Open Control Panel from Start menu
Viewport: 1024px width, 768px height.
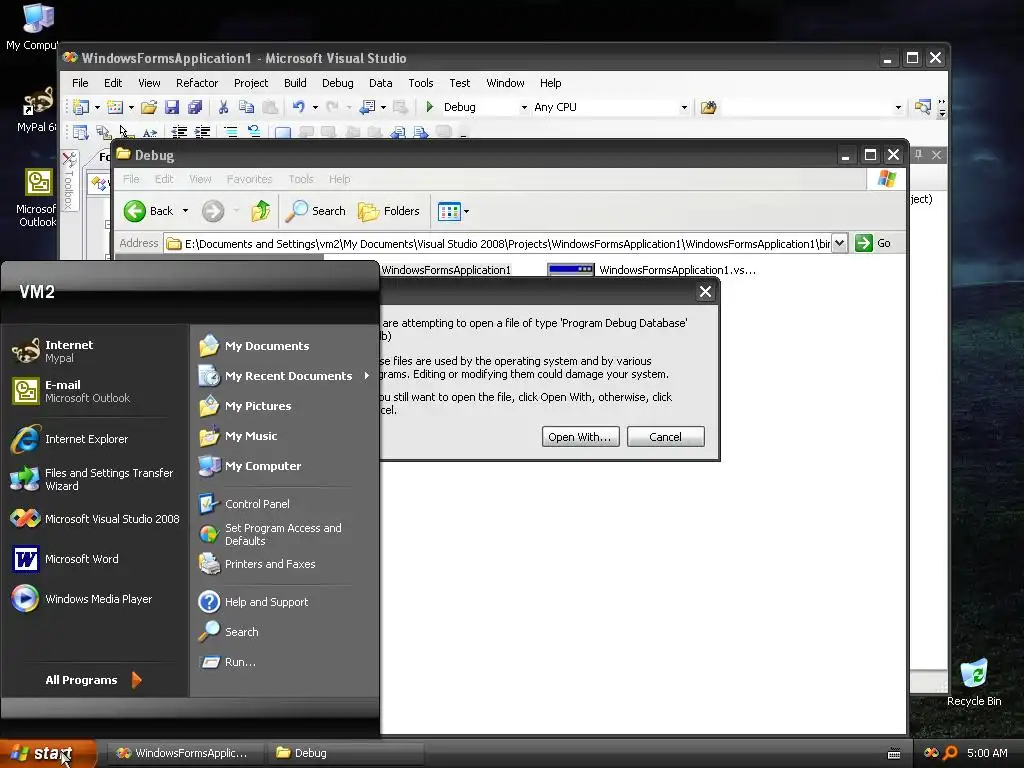point(244,504)
